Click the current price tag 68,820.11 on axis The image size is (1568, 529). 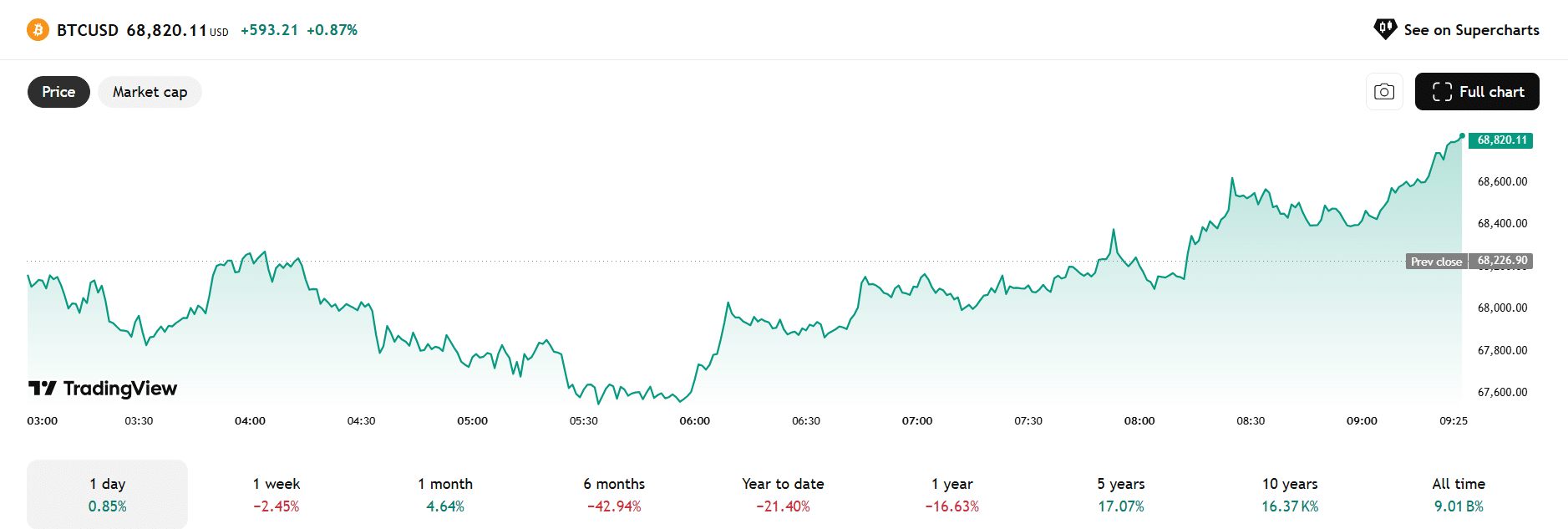tap(1501, 140)
